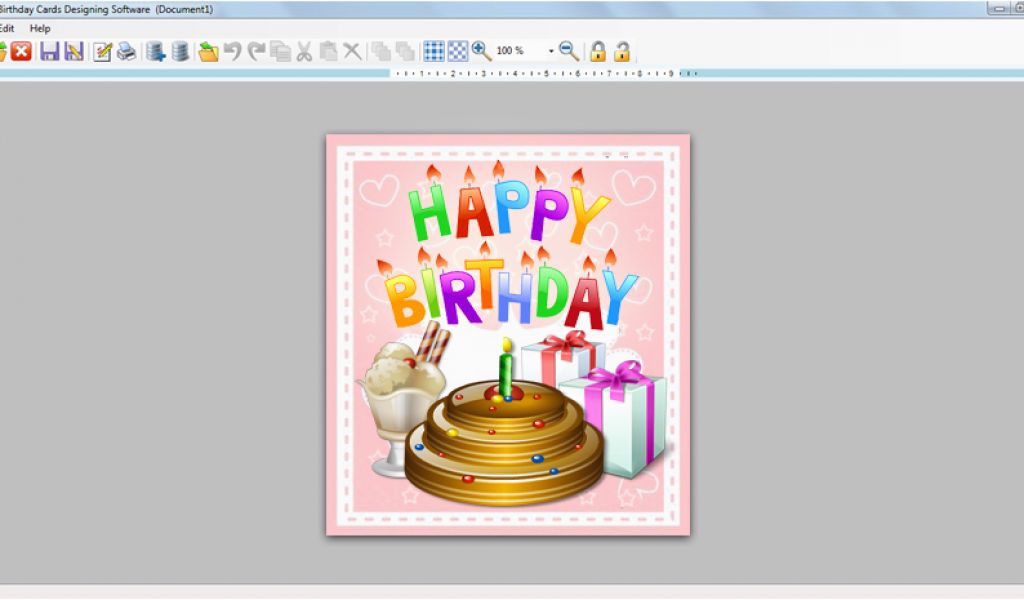Toggle the checkered snap grid icon
Screen dimensions: 1024x600
click(x=458, y=51)
